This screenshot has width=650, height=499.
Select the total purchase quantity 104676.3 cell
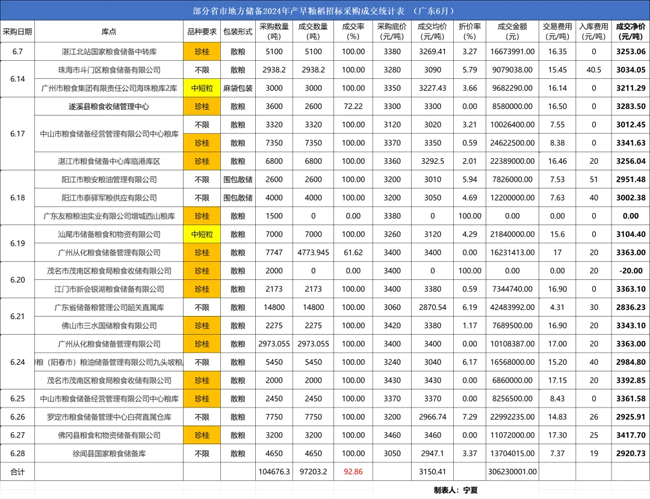point(273,468)
